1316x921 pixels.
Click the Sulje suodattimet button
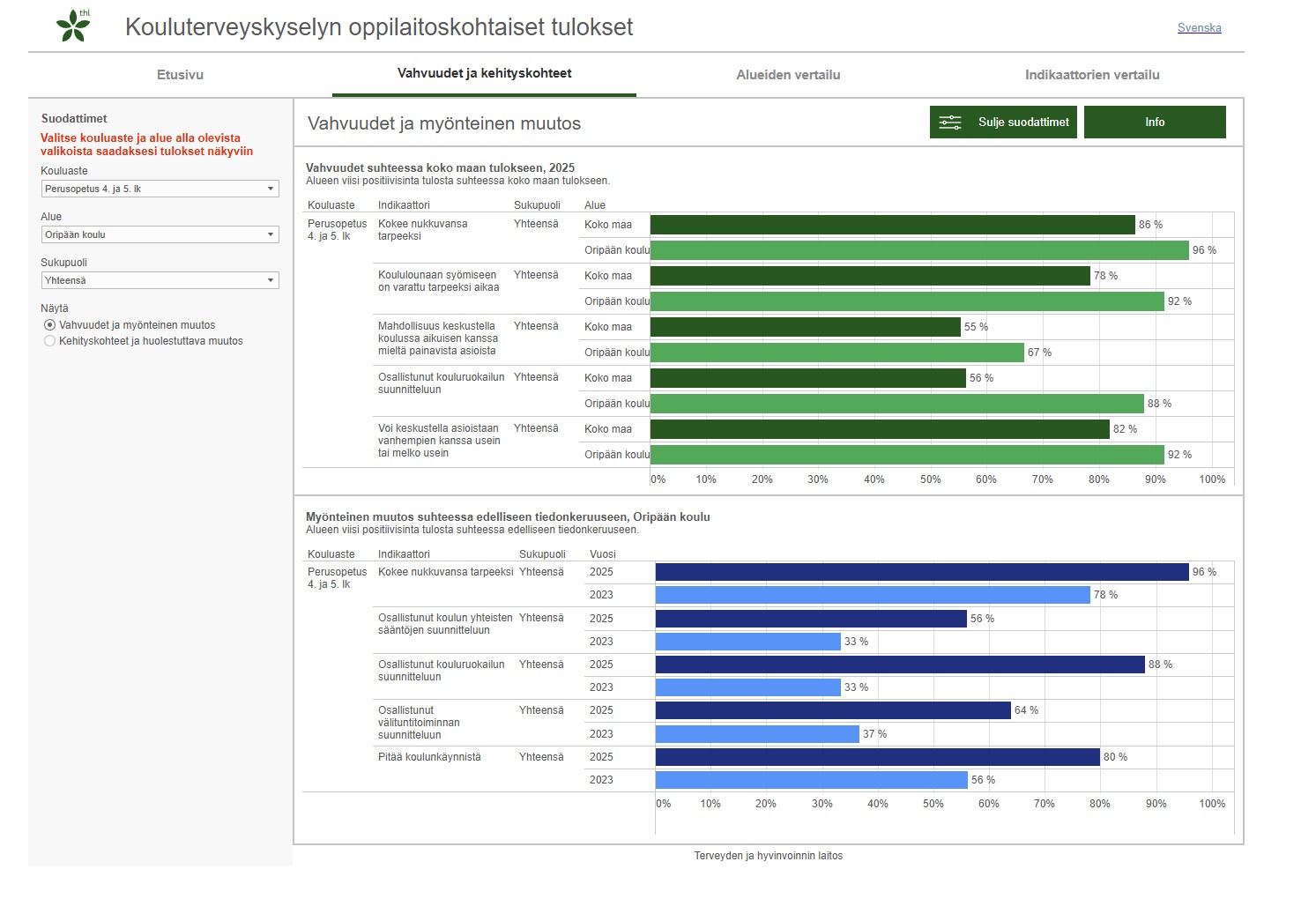click(x=1003, y=123)
